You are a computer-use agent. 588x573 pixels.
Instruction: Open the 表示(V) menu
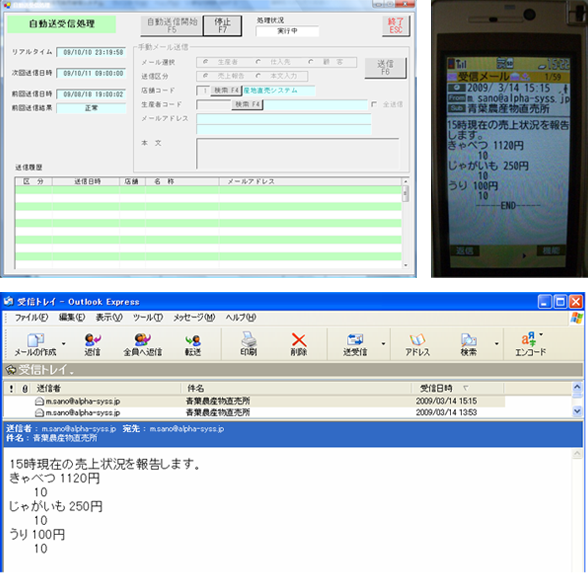coord(109,318)
